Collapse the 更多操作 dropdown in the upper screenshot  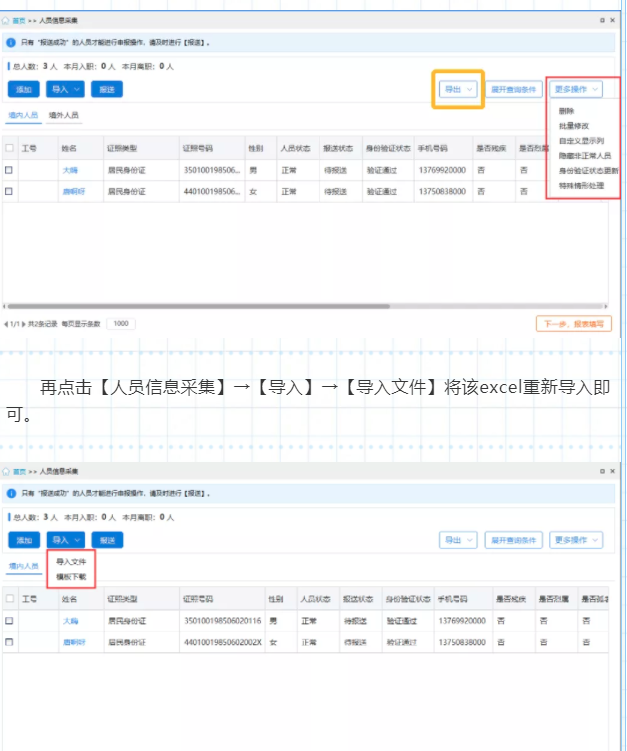pyautogui.click(x=577, y=89)
